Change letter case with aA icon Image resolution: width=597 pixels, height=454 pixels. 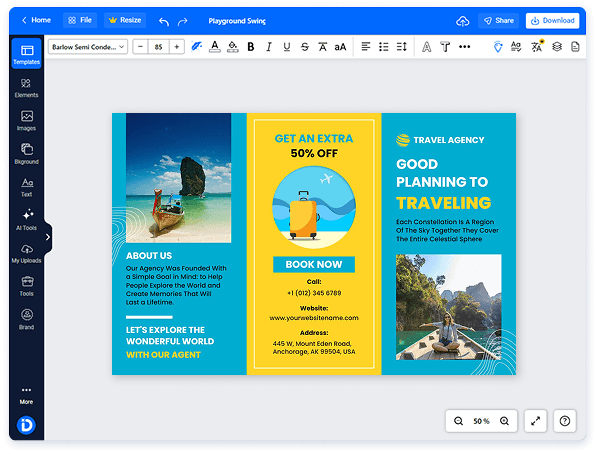(x=340, y=46)
